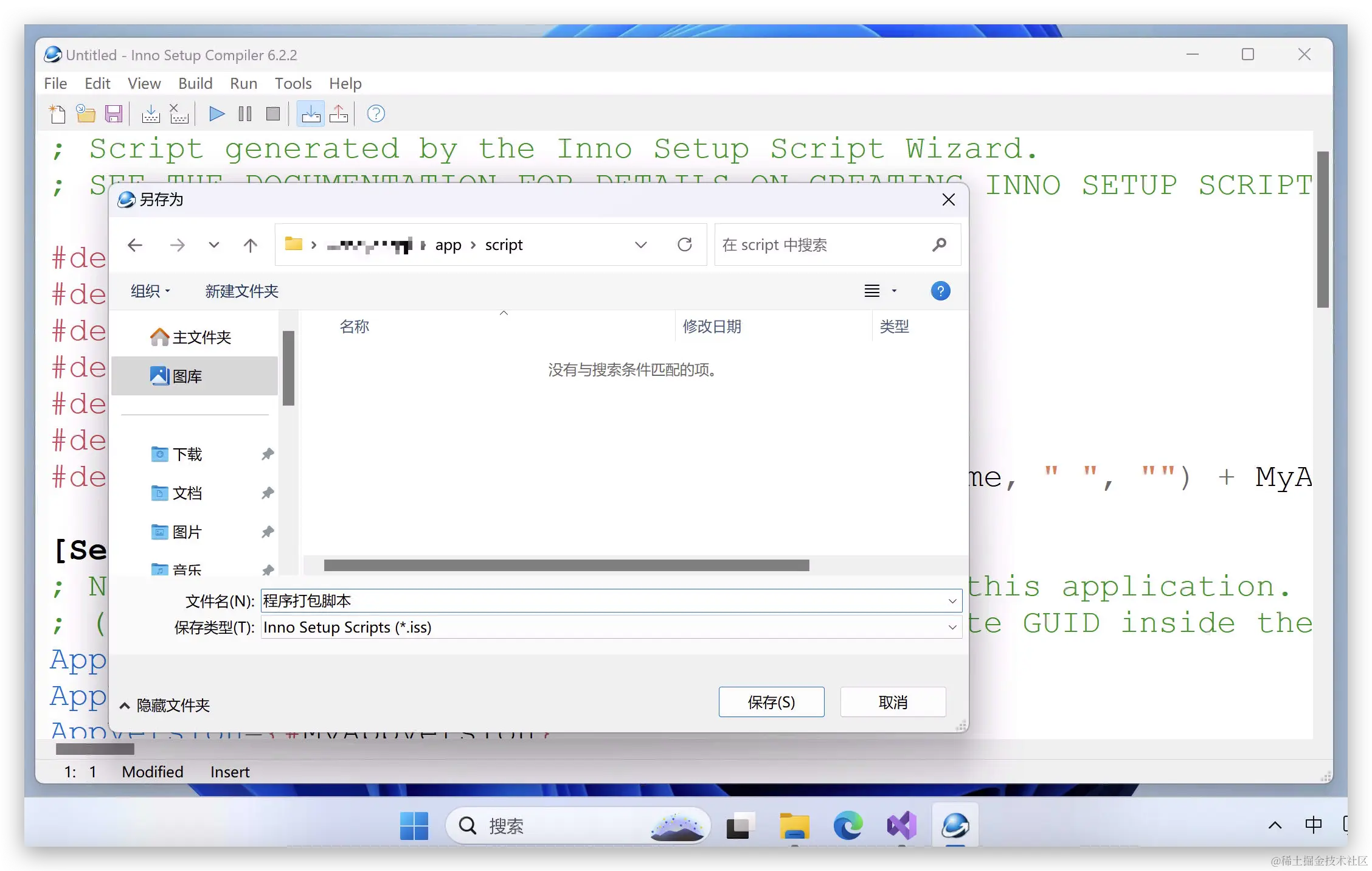Viewport: 1372px width, 871px height.
Task: Go back in the save dialog
Action: [135, 245]
